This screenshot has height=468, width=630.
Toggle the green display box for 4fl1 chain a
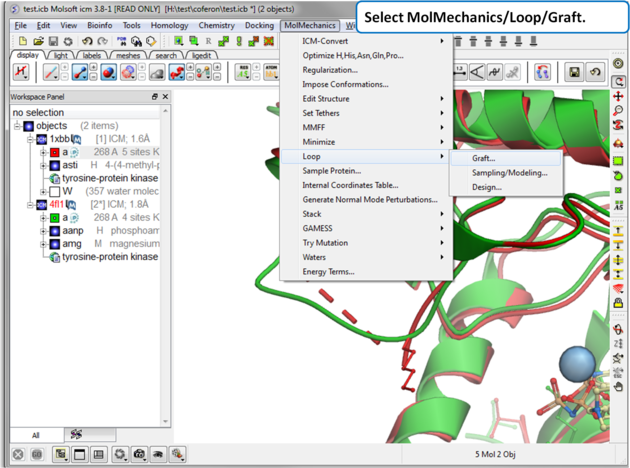pyautogui.click(x=55, y=218)
